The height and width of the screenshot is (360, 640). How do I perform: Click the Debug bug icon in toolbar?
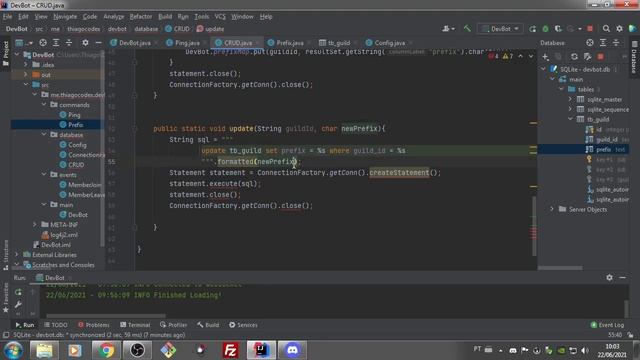click(545, 29)
